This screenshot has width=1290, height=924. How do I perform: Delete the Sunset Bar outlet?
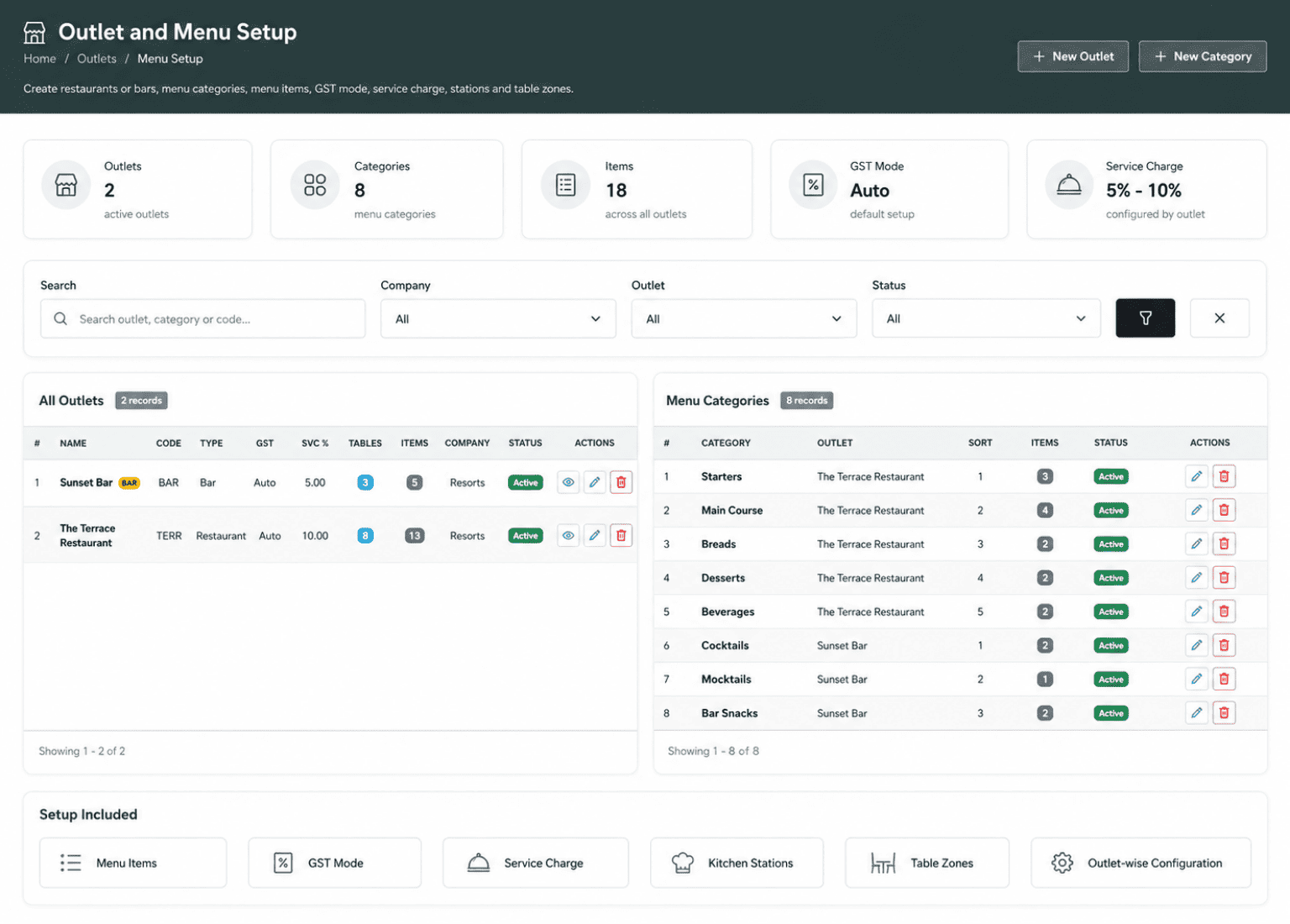(621, 482)
